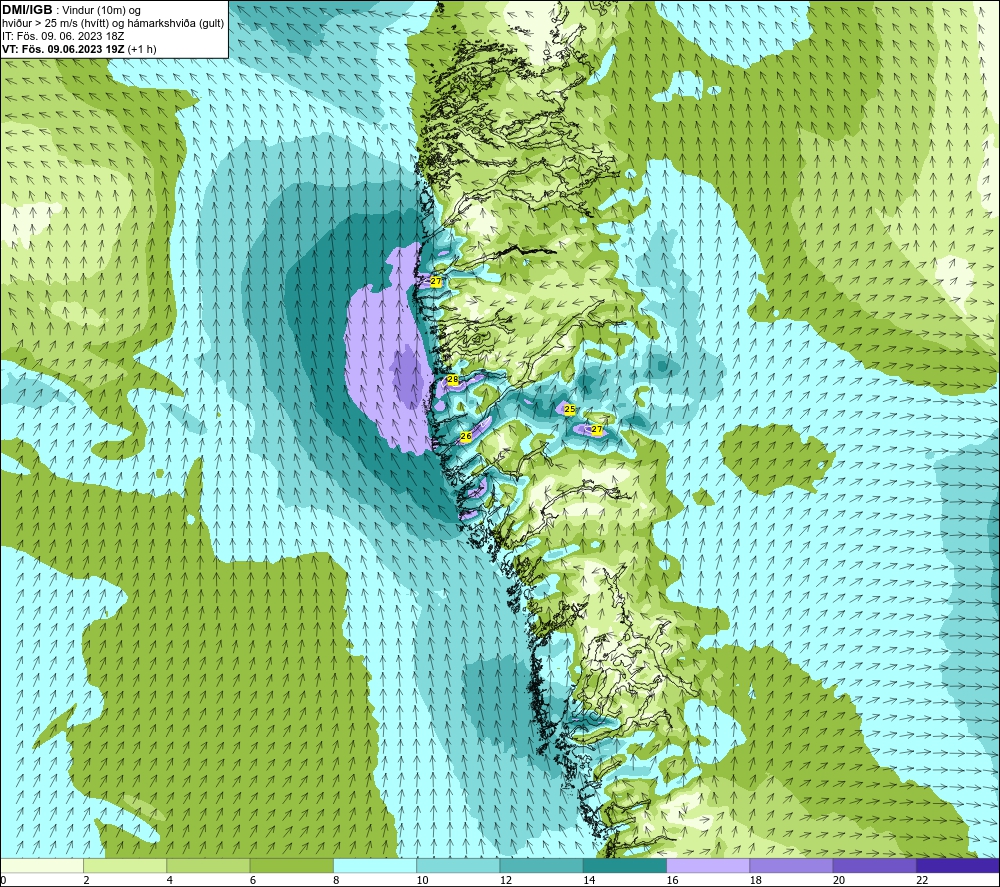Click the scale tick label '0'
The height and width of the screenshot is (887, 1000).
3,881
